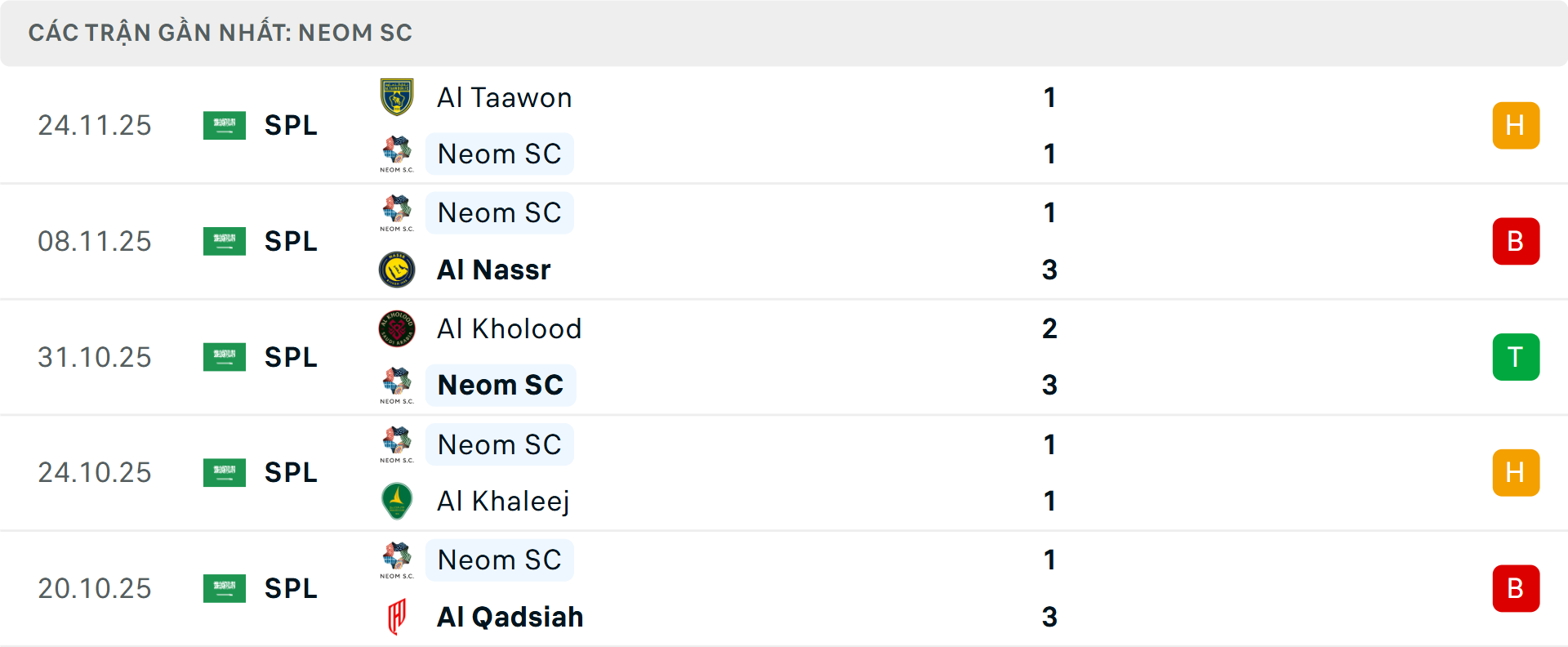Click the 24.10.25 match date

click(95, 472)
